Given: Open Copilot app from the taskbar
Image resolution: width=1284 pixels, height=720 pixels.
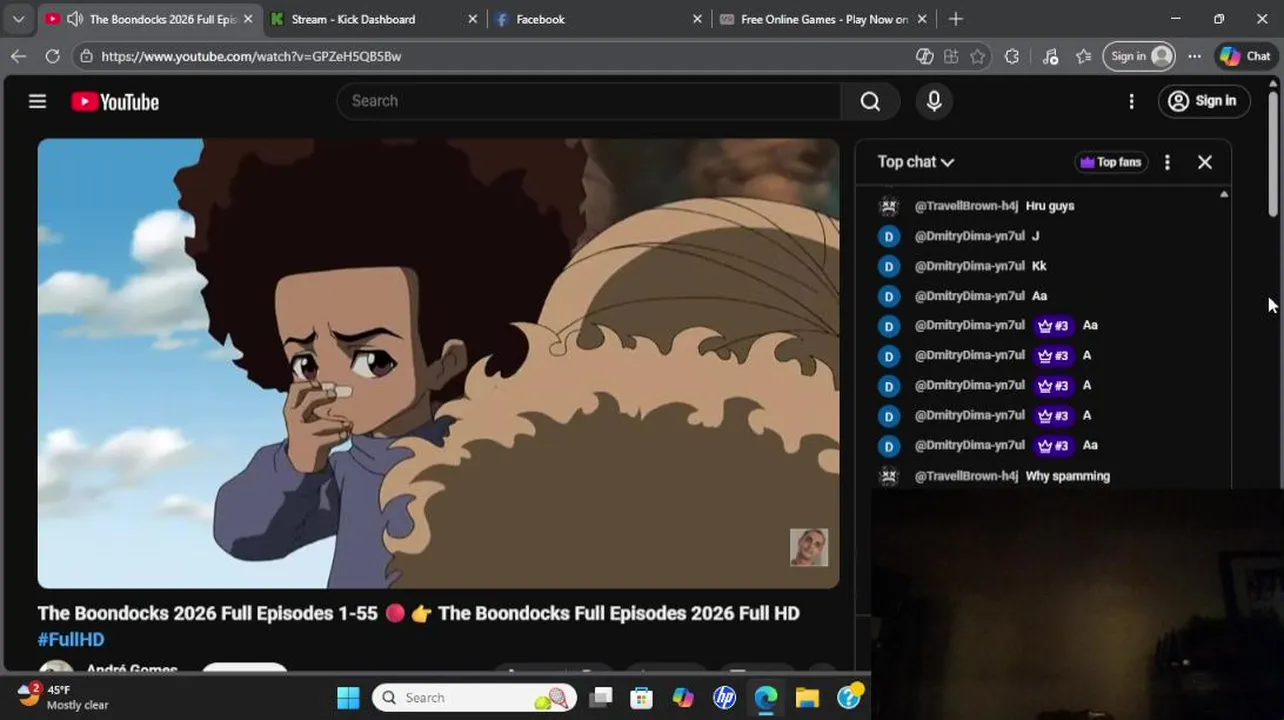Looking at the screenshot, I should 683,698.
